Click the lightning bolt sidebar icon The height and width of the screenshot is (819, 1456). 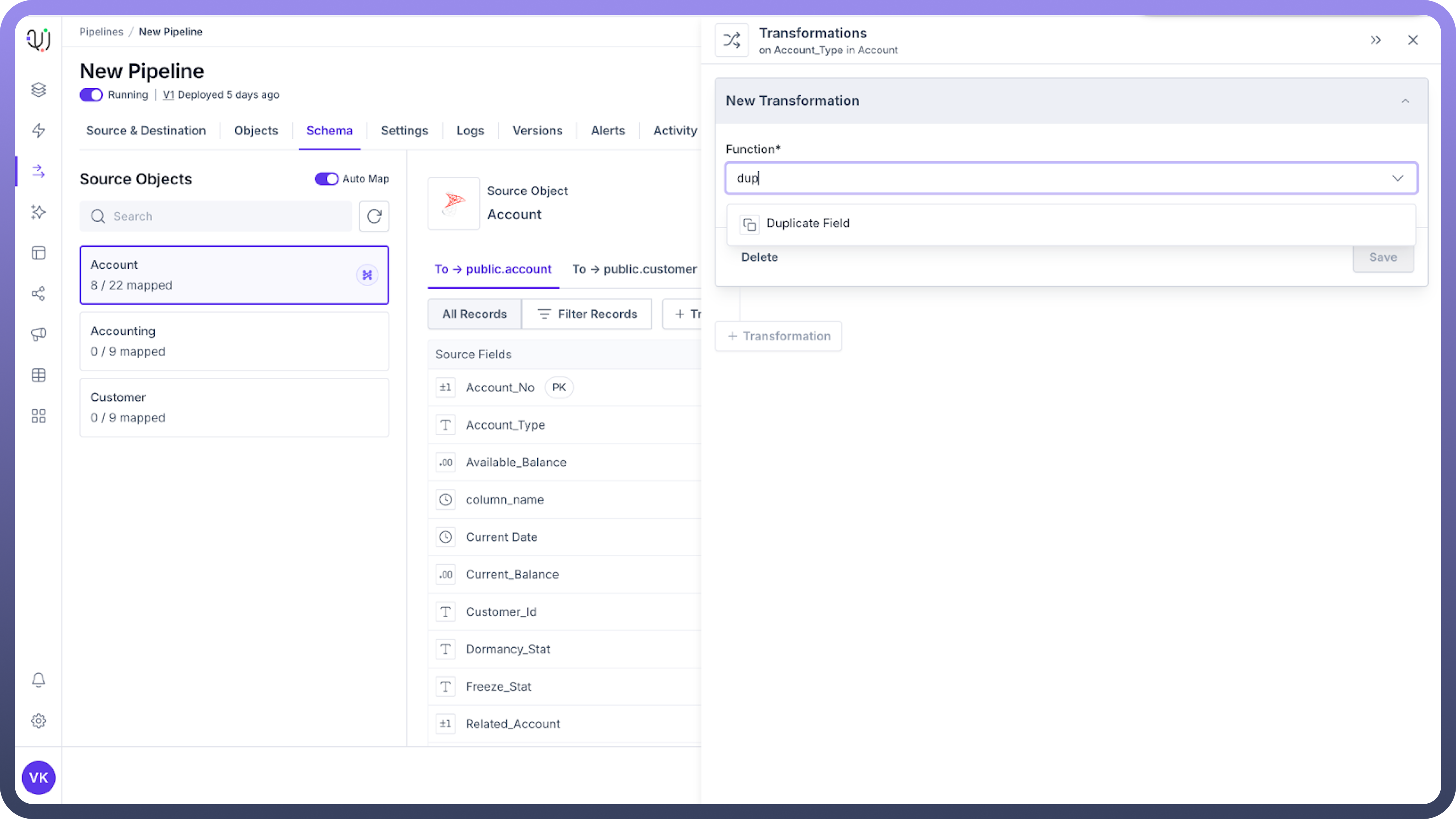(39, 131)
